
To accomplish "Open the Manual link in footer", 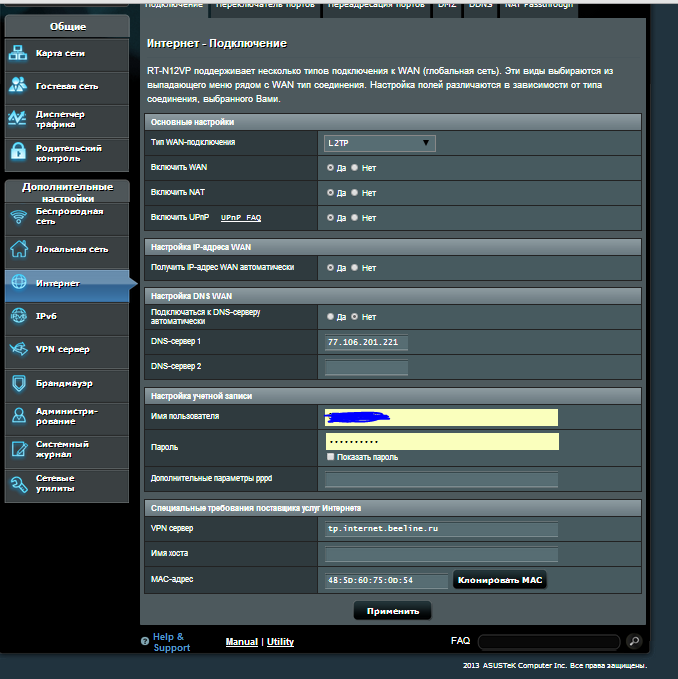I will (x=242, y=642).
